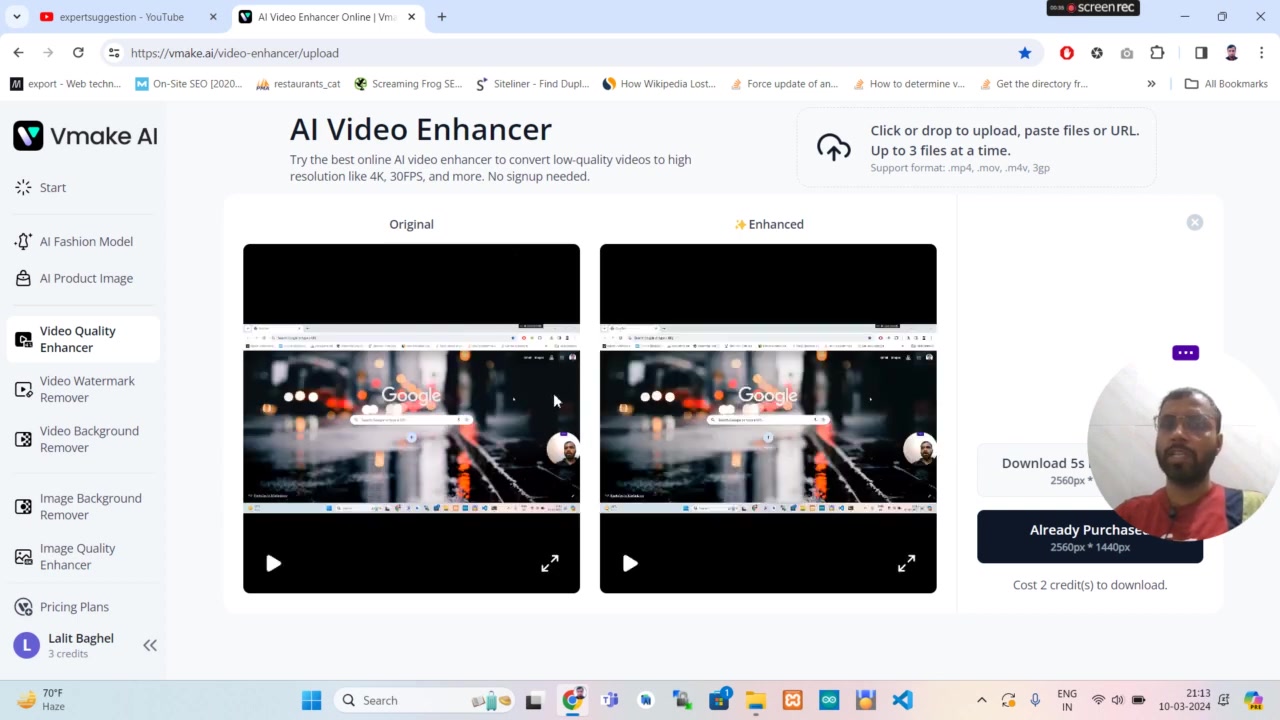Click the address bar URL
This screenshot has width=1280, height=720.
[x=235, y=53]
